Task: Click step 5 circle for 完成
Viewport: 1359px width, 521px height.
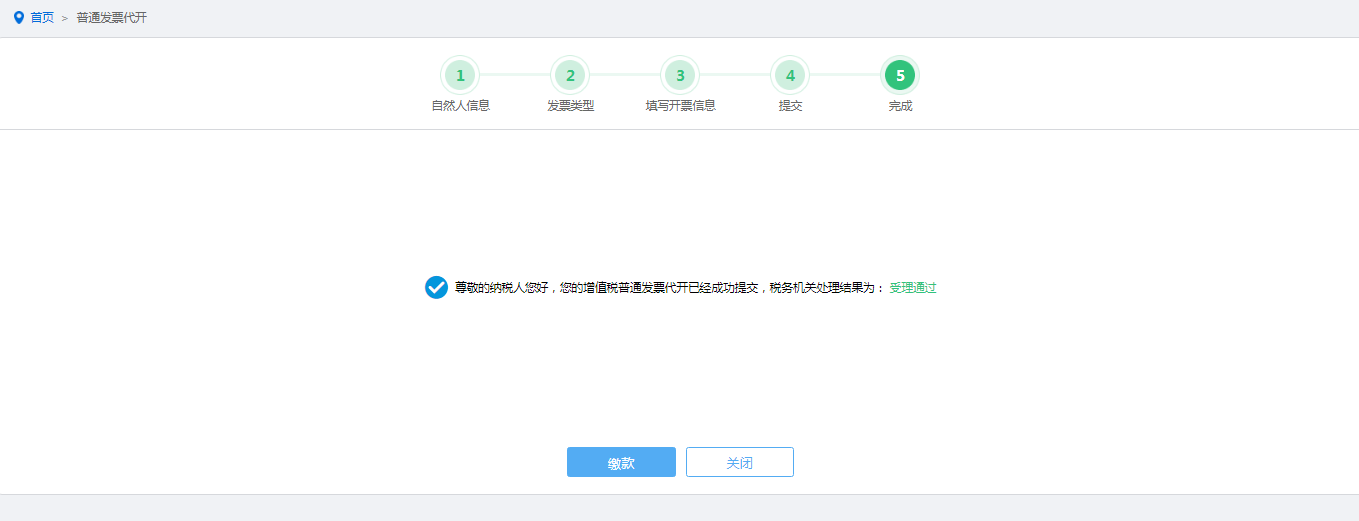Action: (x=900, y=75)
